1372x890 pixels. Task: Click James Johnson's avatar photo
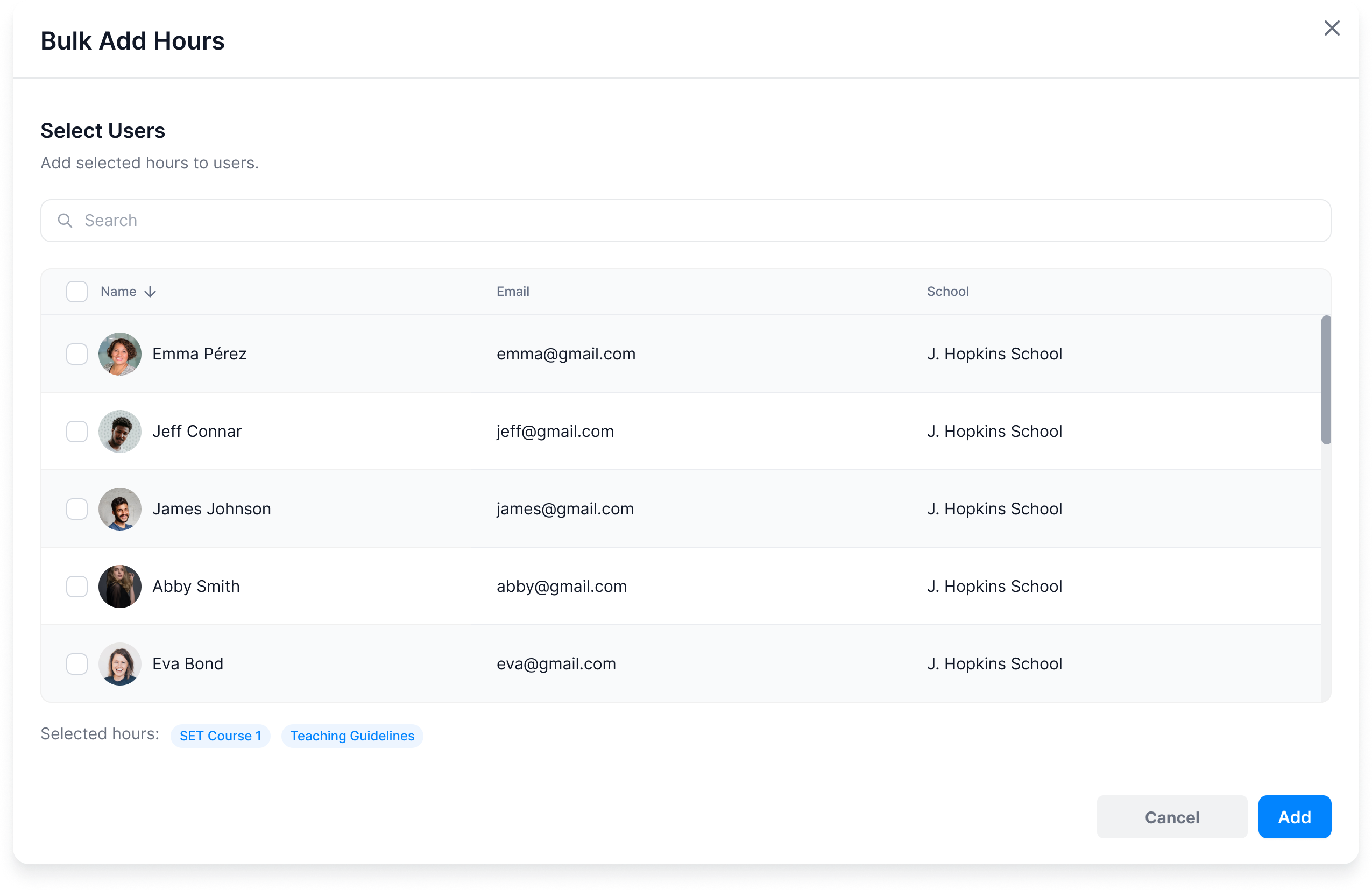pyautogui.click(x=120, y=509)
